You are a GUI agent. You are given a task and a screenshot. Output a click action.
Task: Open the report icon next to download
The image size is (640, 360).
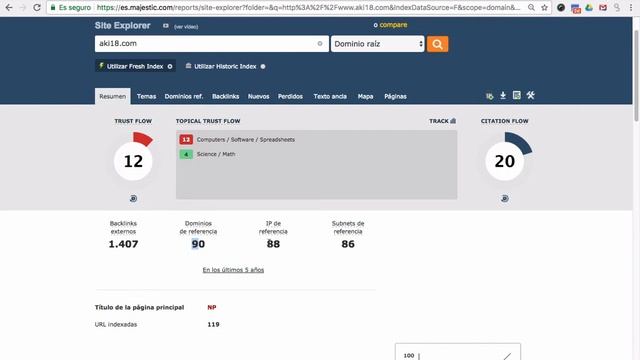(x=516, y=96)
